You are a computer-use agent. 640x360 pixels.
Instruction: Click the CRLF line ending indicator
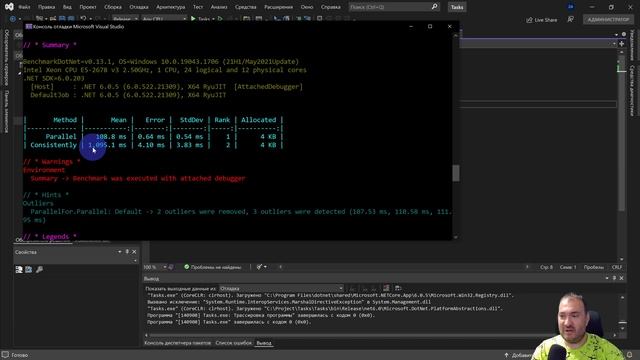[x=617, y=267]
